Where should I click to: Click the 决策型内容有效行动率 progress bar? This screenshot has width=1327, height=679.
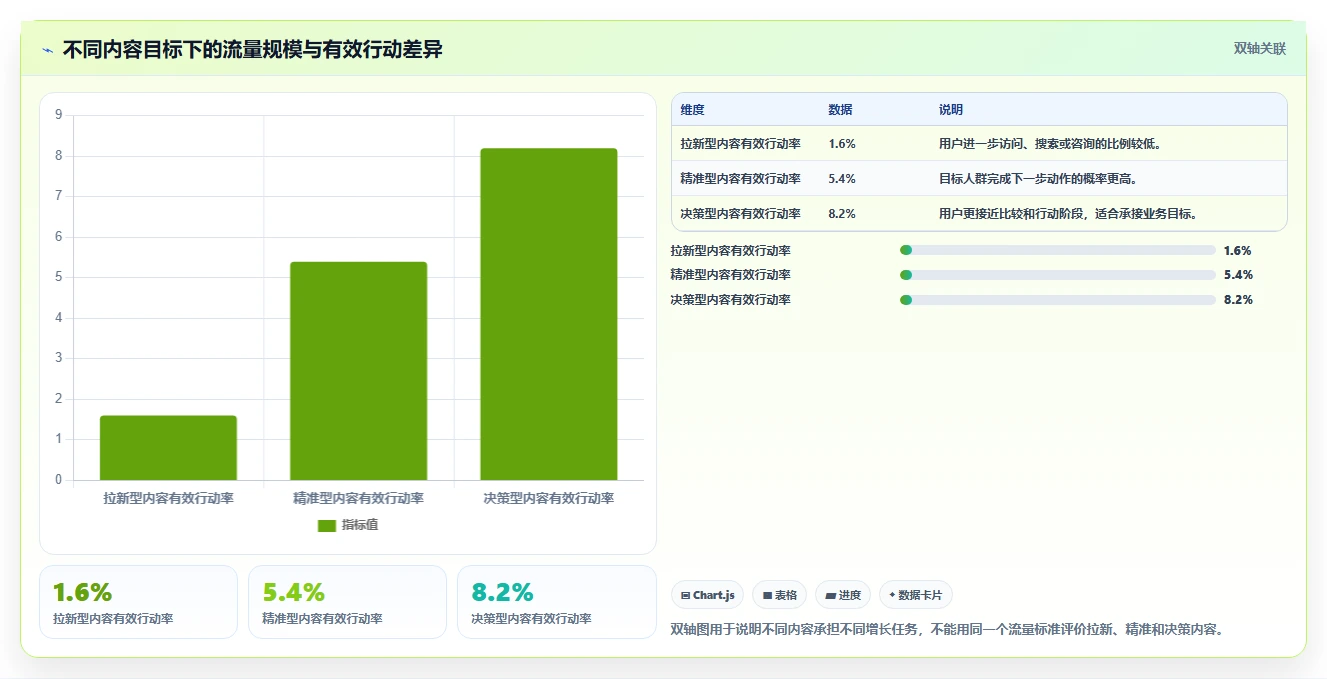[x=1058, y=300]
